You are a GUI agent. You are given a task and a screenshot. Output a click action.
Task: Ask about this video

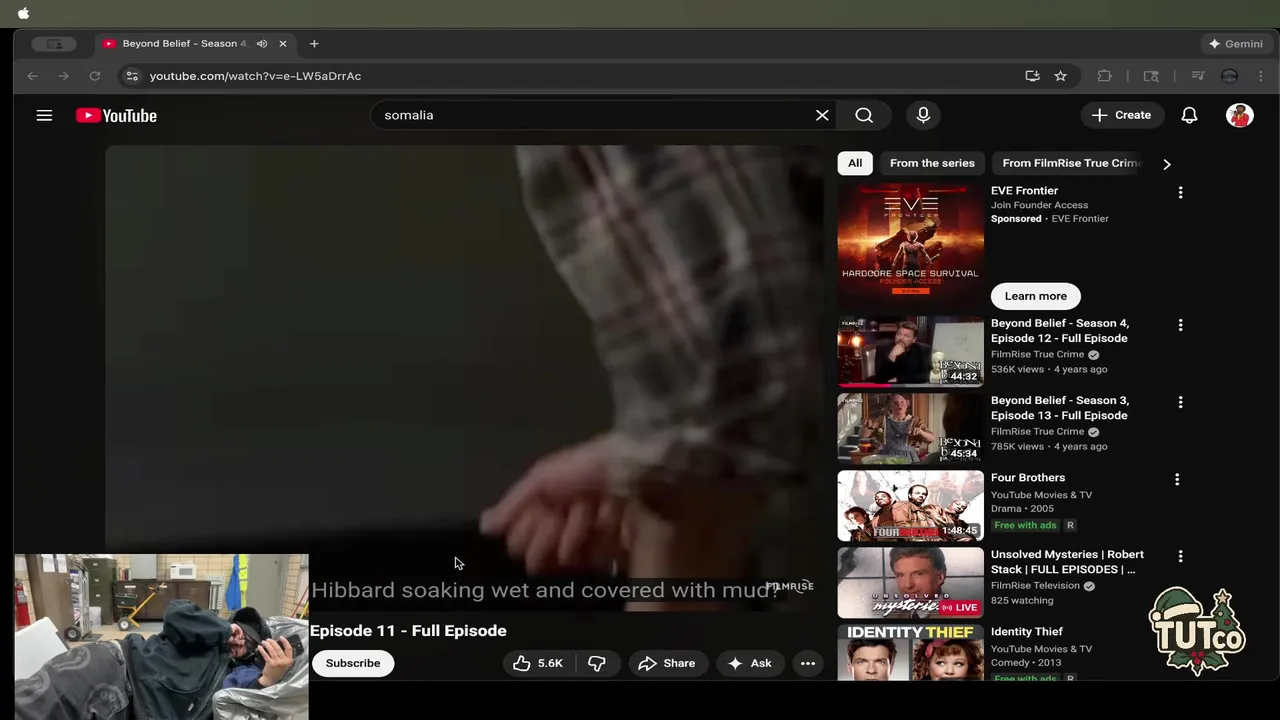coord(750,663)
